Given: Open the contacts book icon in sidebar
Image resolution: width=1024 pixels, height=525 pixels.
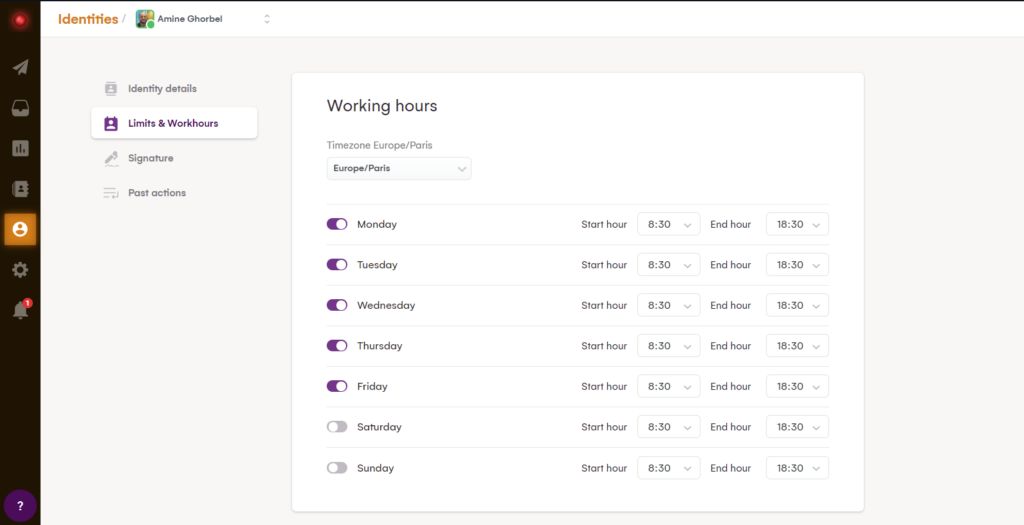Looking at the screenshot, I should (x=20, y=188).
